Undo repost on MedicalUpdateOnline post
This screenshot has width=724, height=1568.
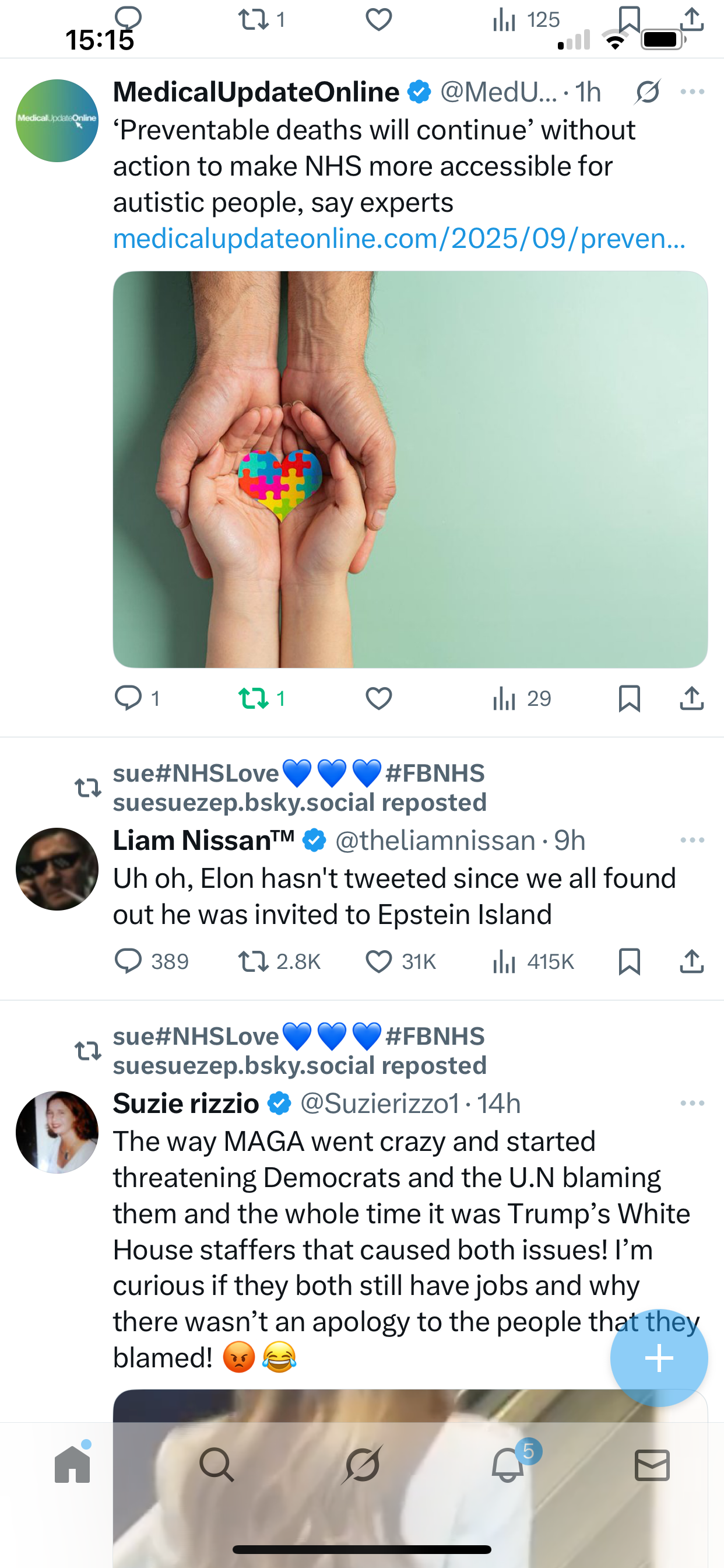[x=254, y=698]
